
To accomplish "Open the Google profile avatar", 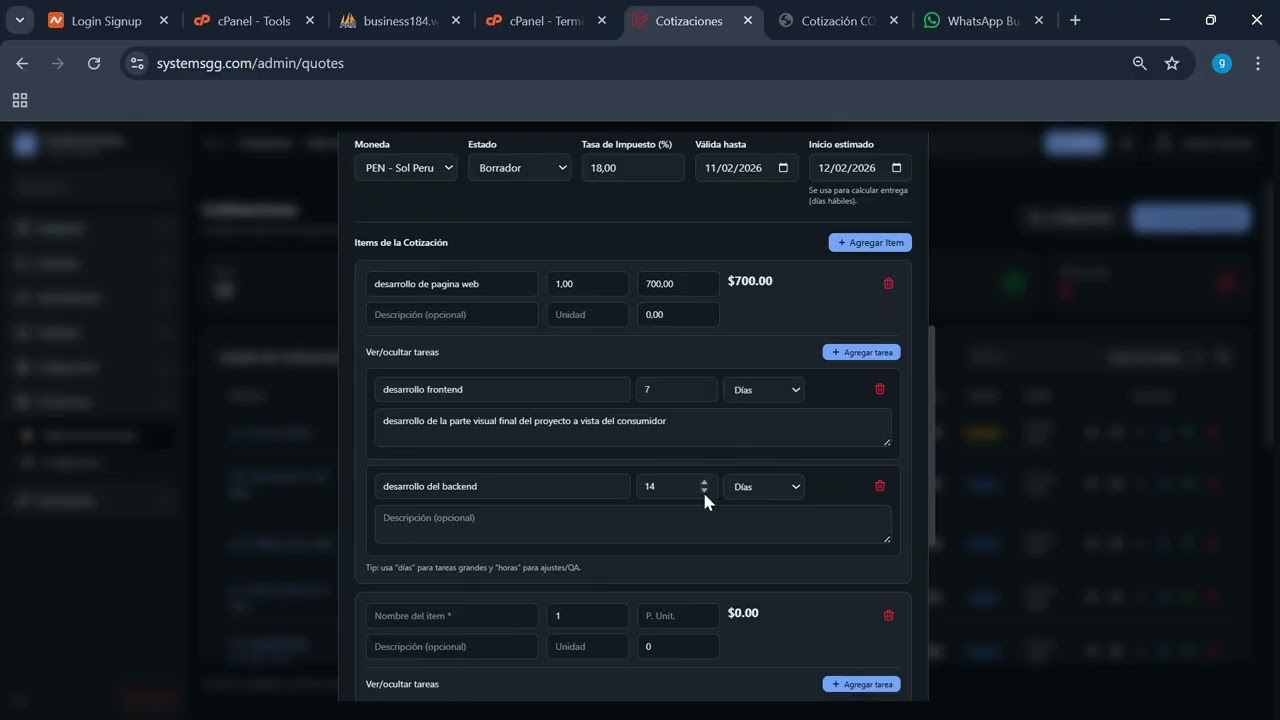I will (x=1222, y=63).
